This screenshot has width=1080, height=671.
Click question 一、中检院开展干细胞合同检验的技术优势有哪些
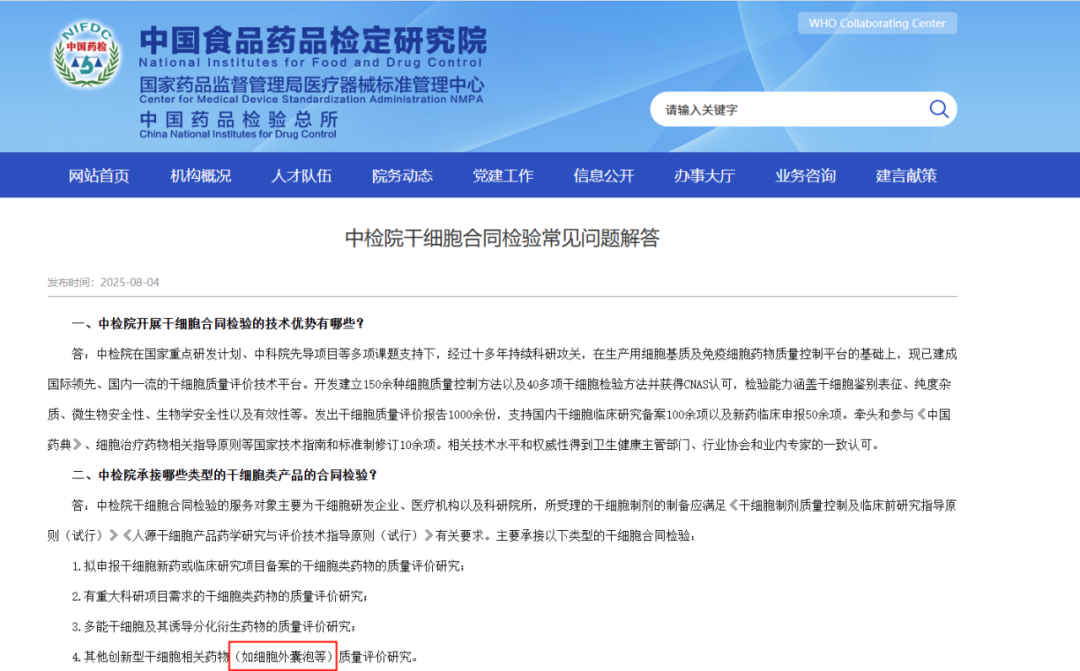pyautogui.click(x=218, y=324)
